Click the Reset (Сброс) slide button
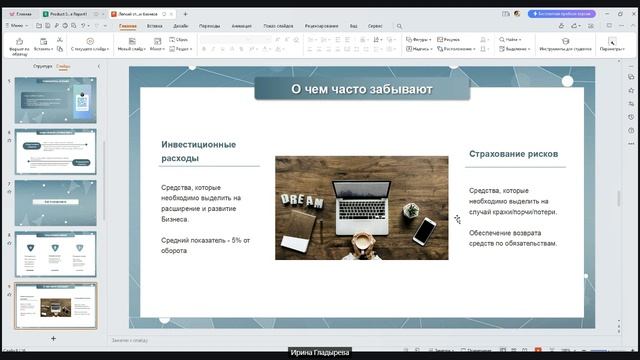This screenshot has width=640, height=360. [178, 40]
